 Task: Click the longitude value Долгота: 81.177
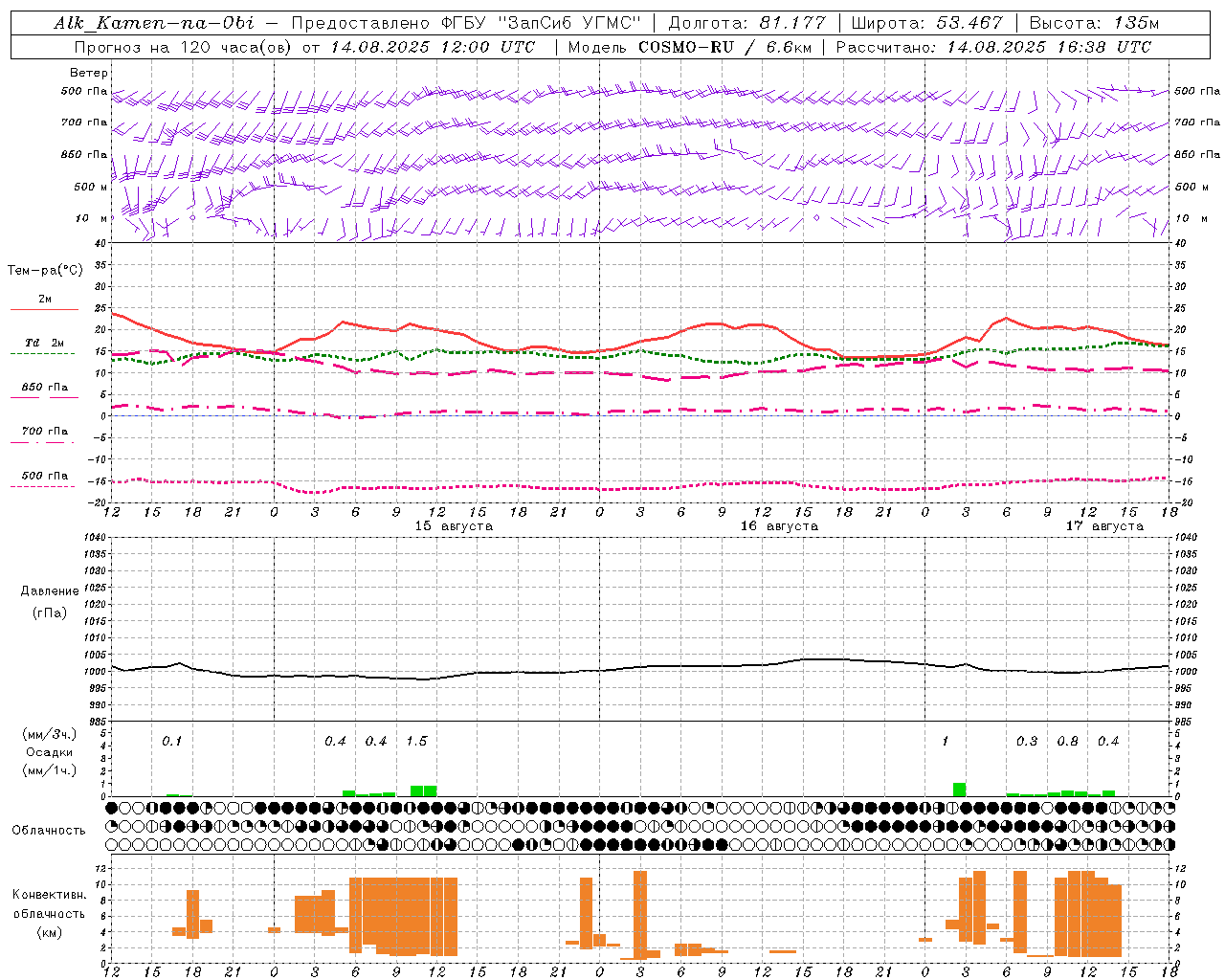746,23
